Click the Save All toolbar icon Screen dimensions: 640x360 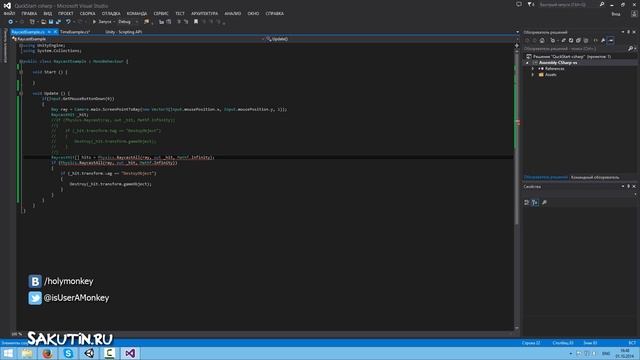tap(58, 22)
